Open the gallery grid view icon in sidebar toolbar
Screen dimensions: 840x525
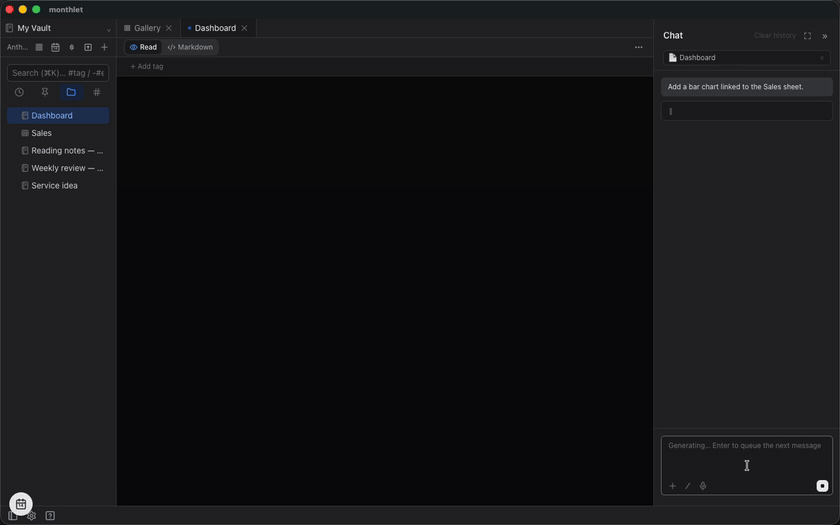(x=39, y=47)
